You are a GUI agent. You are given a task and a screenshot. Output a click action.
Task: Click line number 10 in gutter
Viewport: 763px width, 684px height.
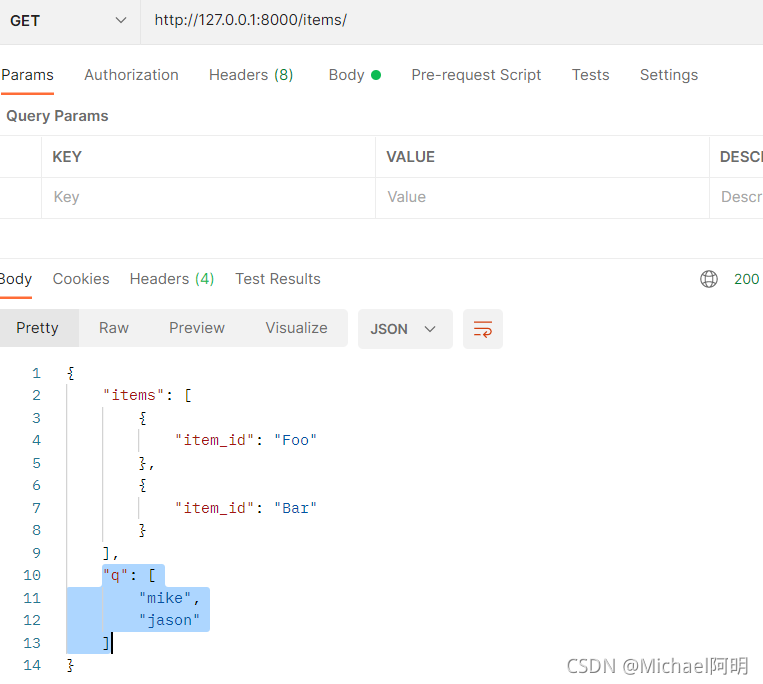(x=32, y=576)
